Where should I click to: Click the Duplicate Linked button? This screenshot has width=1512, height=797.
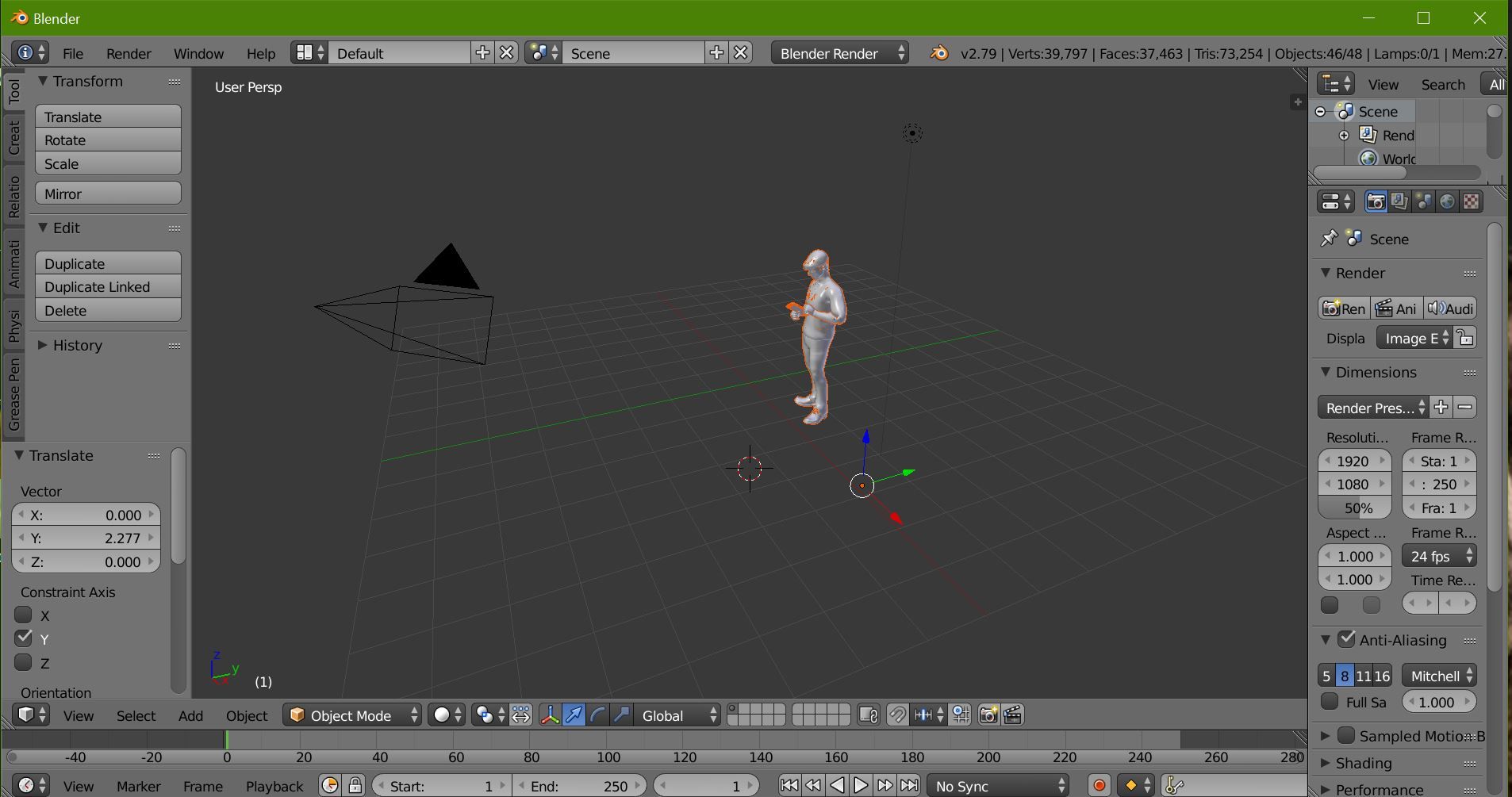[108, 286]
